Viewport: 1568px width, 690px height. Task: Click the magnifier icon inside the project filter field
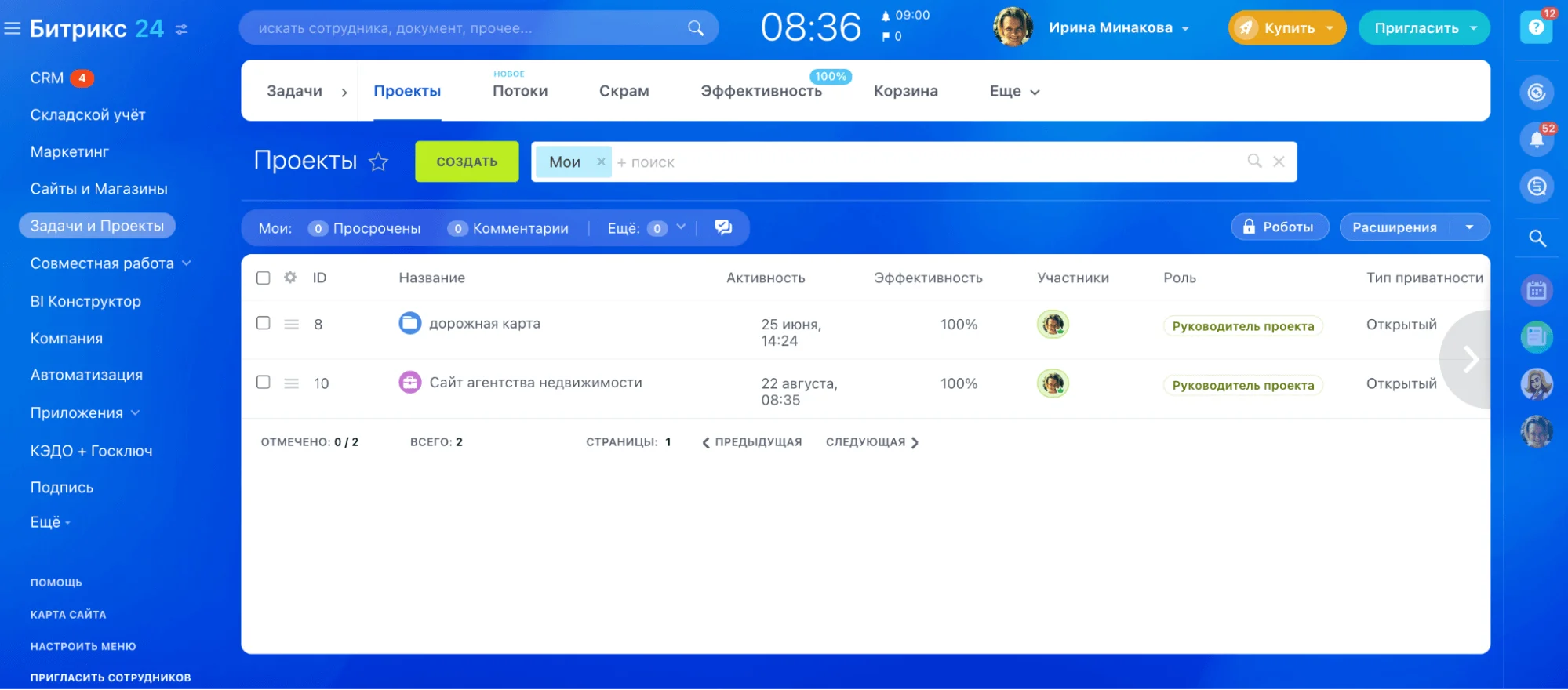1254,161
